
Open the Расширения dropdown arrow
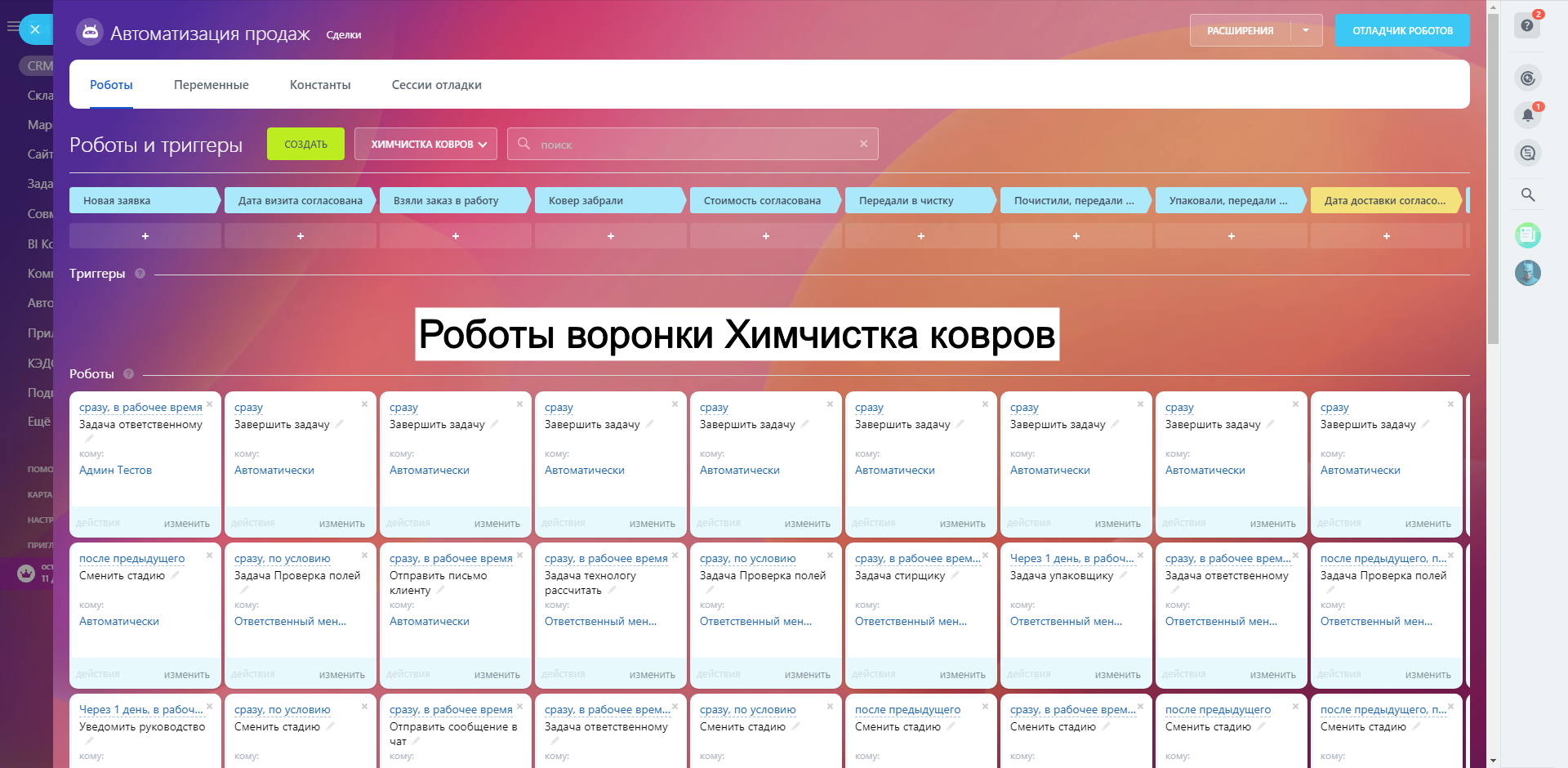click(1306, 31)
